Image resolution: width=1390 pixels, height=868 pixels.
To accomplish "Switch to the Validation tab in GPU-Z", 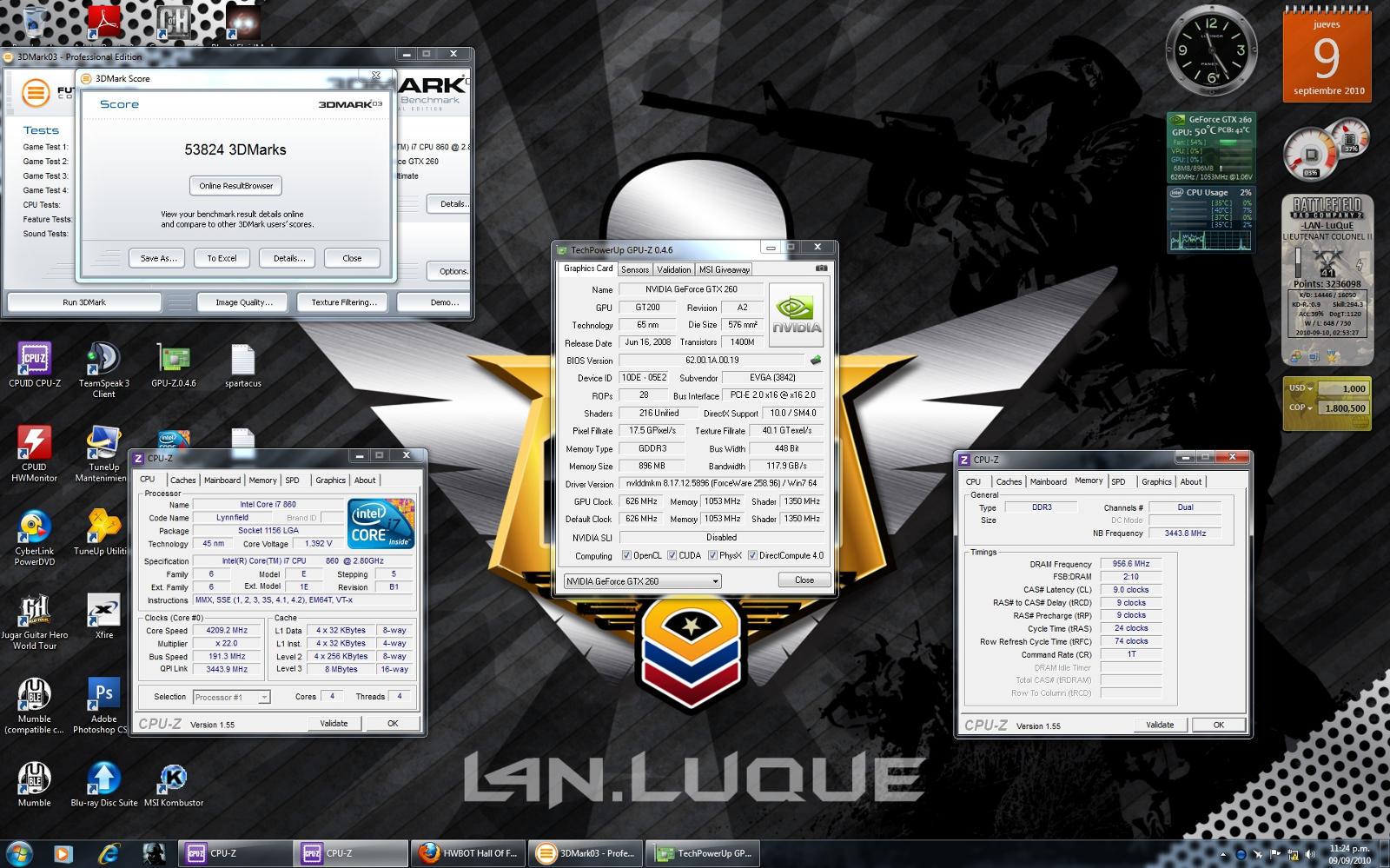I will pyautogui.click(x=674, y=269).
